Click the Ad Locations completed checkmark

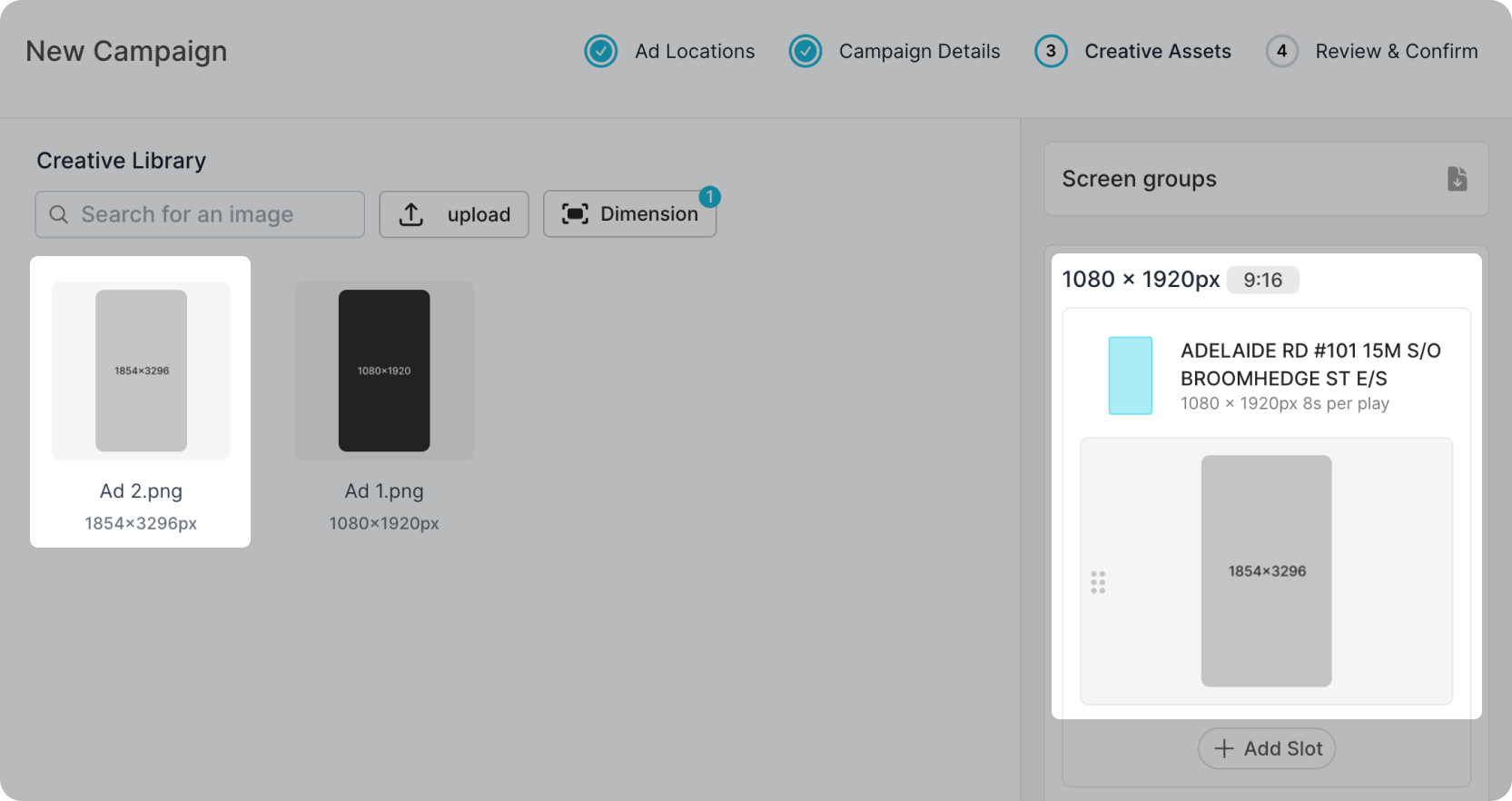point(600,52)
